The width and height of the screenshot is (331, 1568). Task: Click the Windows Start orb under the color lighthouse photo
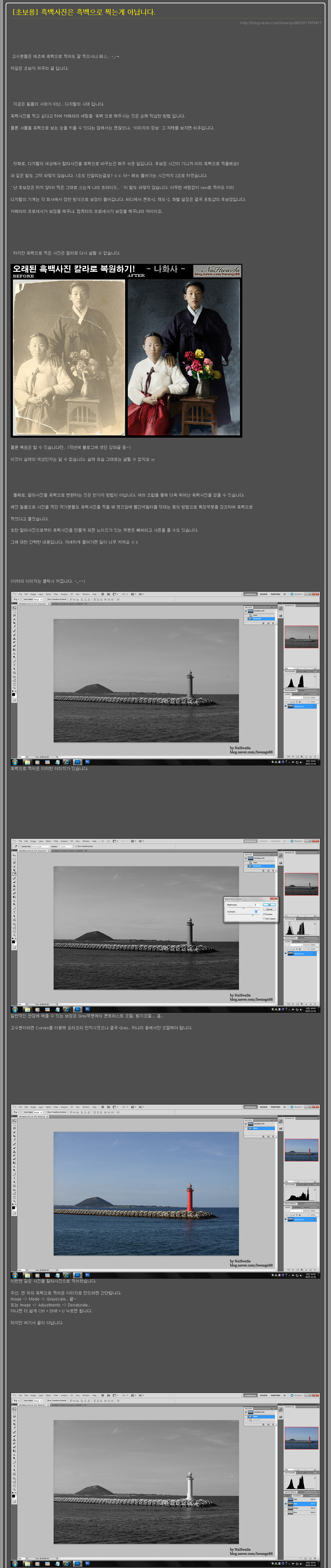click(x=15, y=1275)
